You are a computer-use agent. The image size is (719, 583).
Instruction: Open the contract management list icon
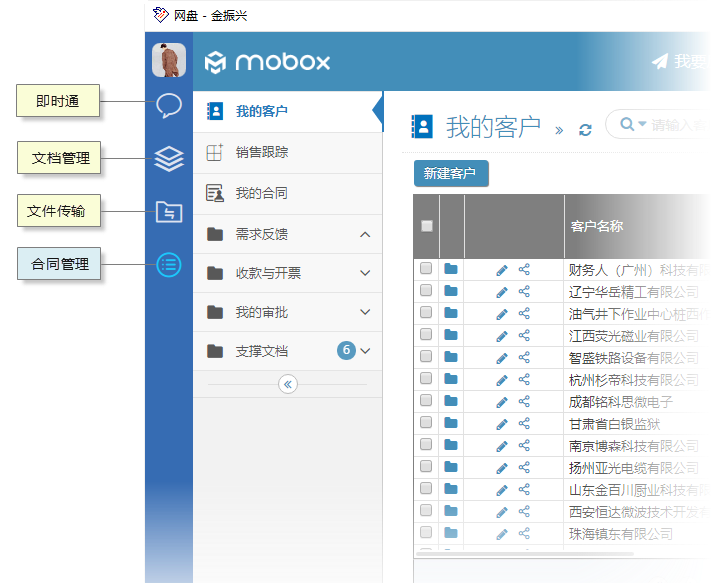click(169, 265)
